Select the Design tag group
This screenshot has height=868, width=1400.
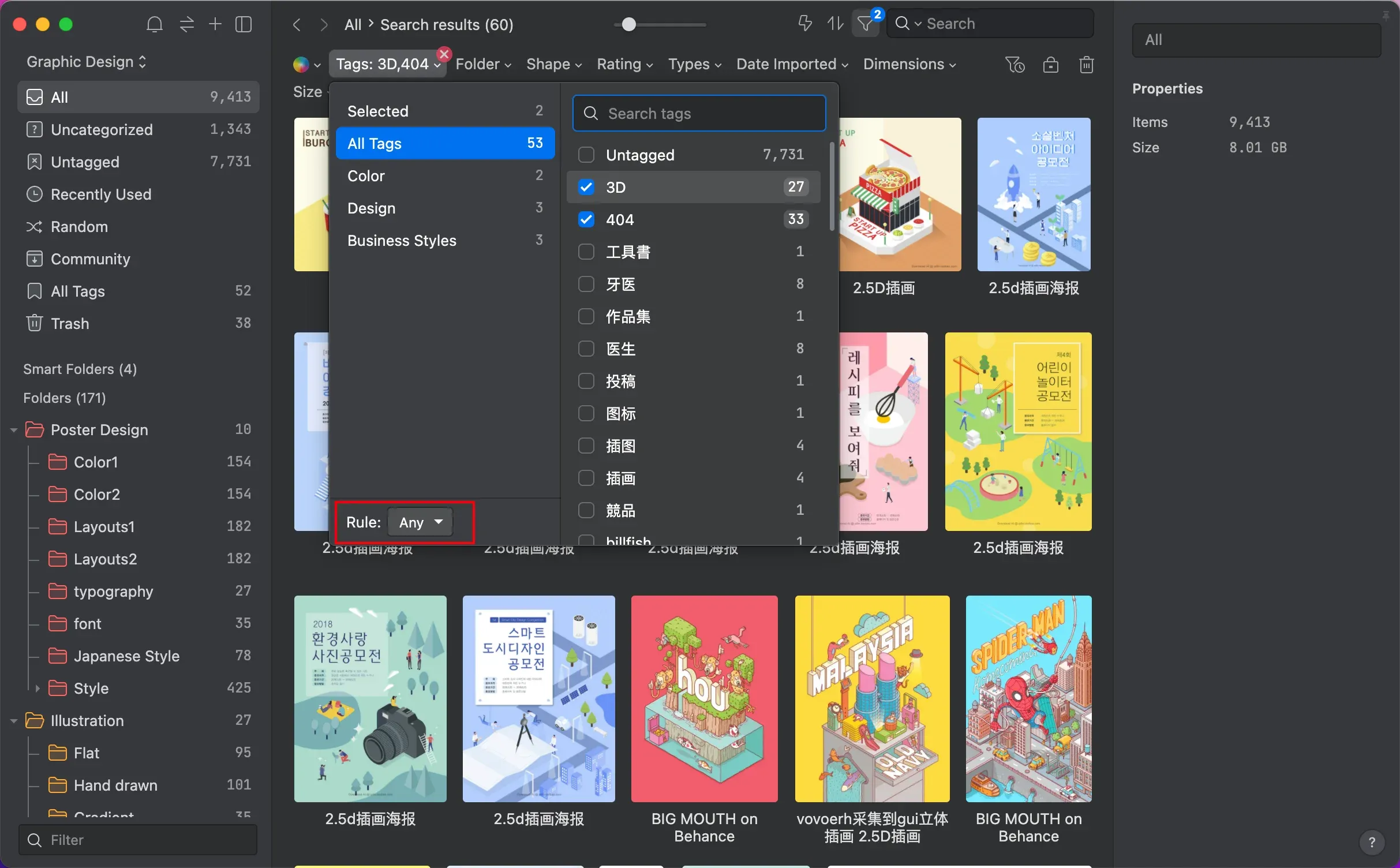tap(372, 208)
